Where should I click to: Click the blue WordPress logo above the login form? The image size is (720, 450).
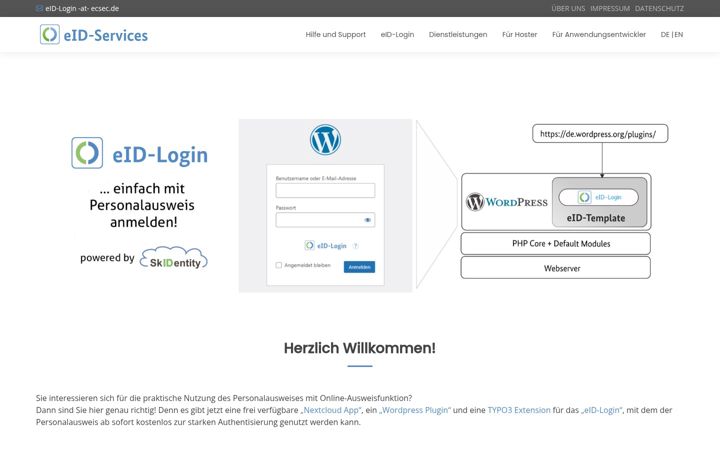[325, 140]
